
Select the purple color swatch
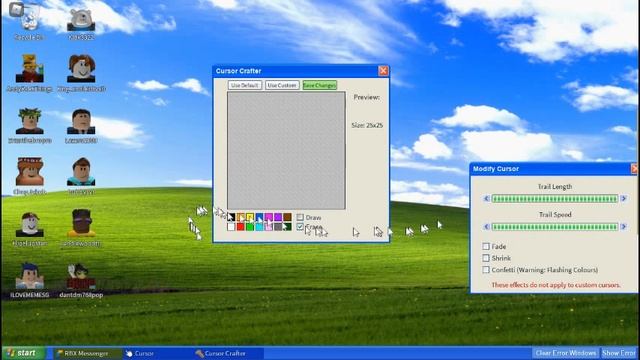(278, 217)
